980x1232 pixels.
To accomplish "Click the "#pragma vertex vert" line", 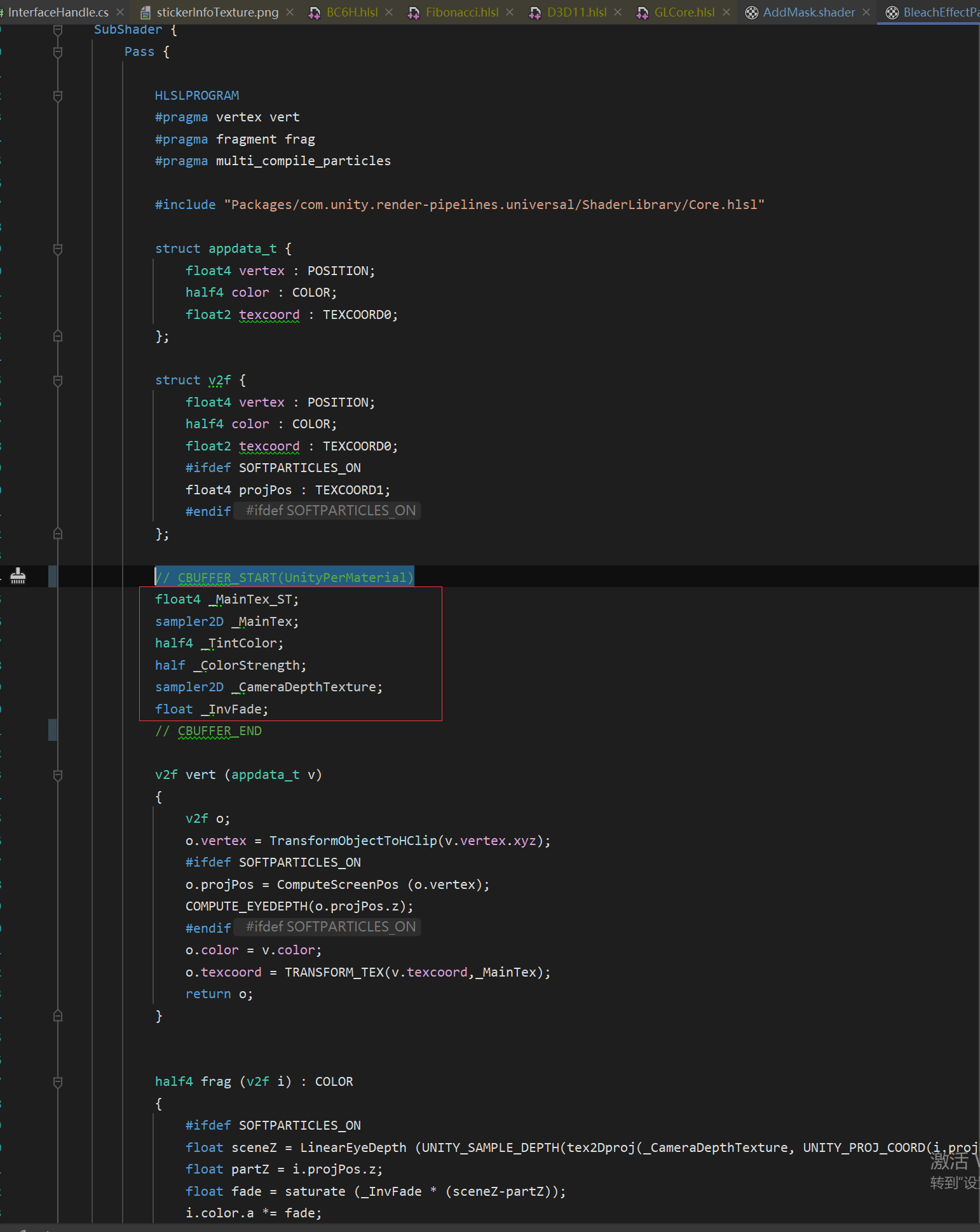I will coord(227,117).
